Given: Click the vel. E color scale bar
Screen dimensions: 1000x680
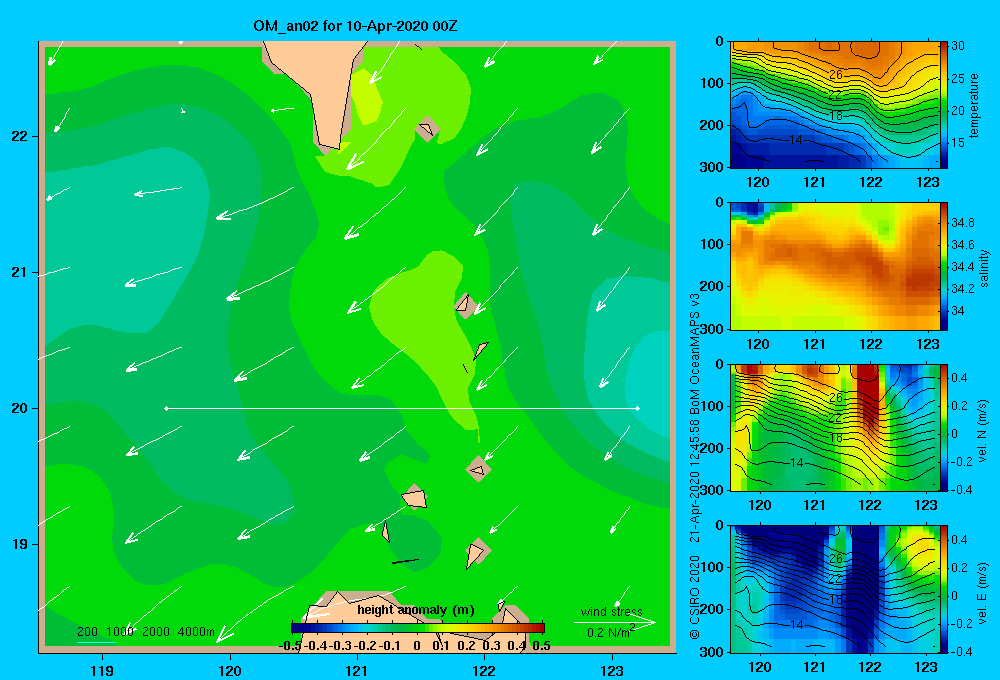Looking at the screenshot, I should [944, 589].
